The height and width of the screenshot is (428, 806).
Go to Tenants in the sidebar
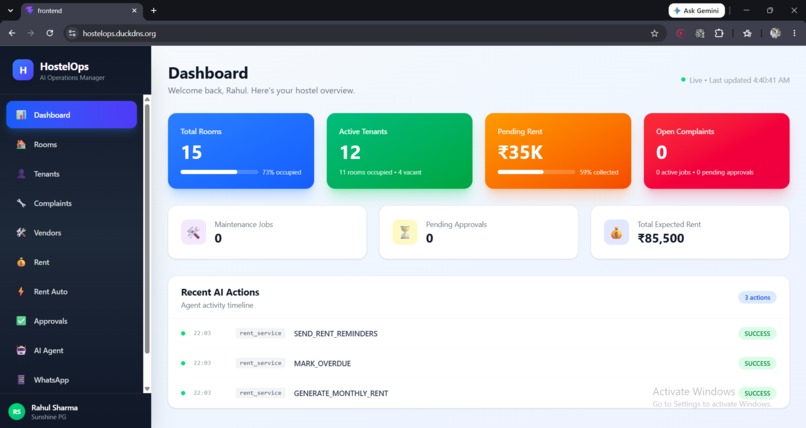click(71, 174)
